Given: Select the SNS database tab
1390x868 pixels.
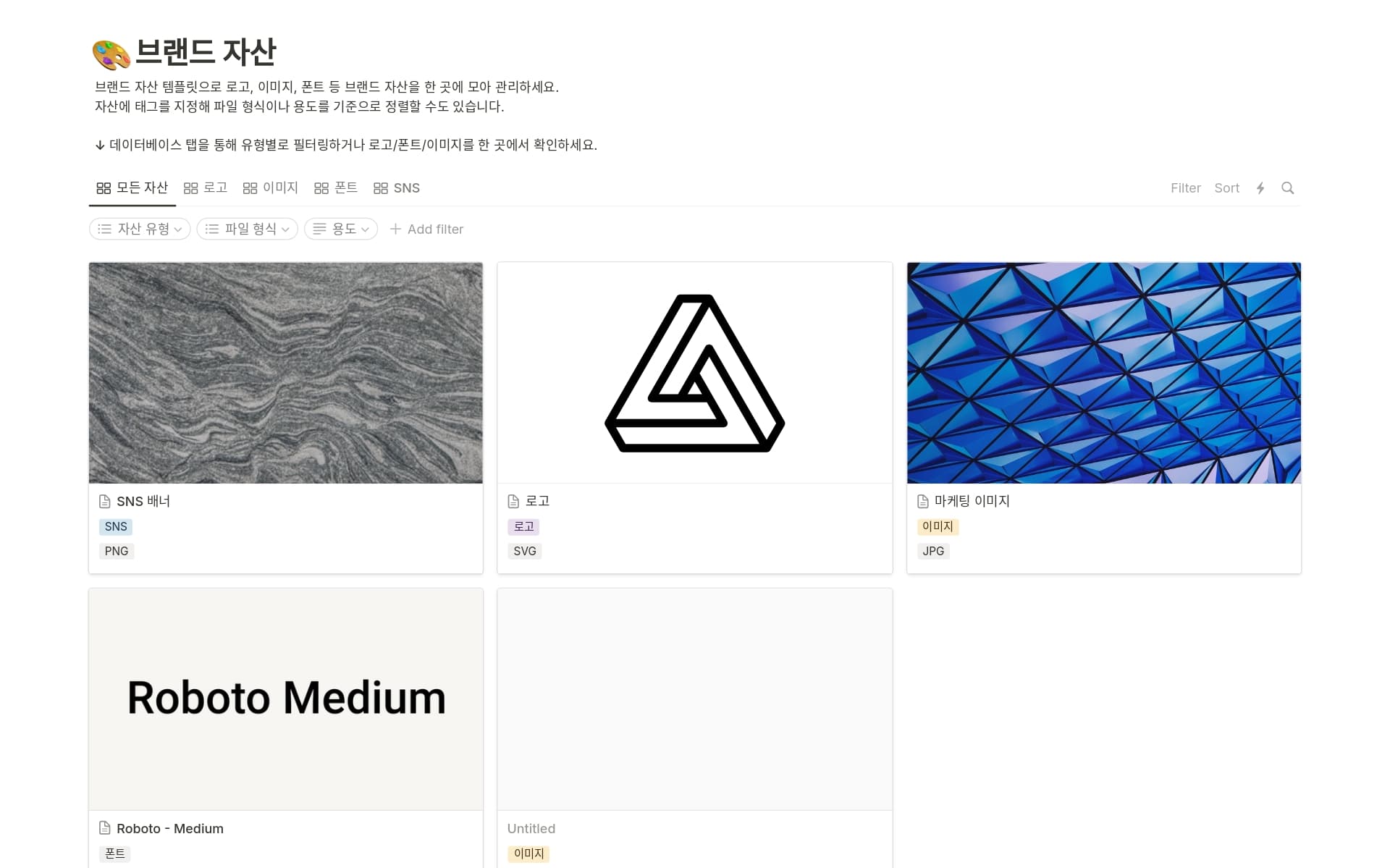Looking at the screenshot, I should (397, 188).
